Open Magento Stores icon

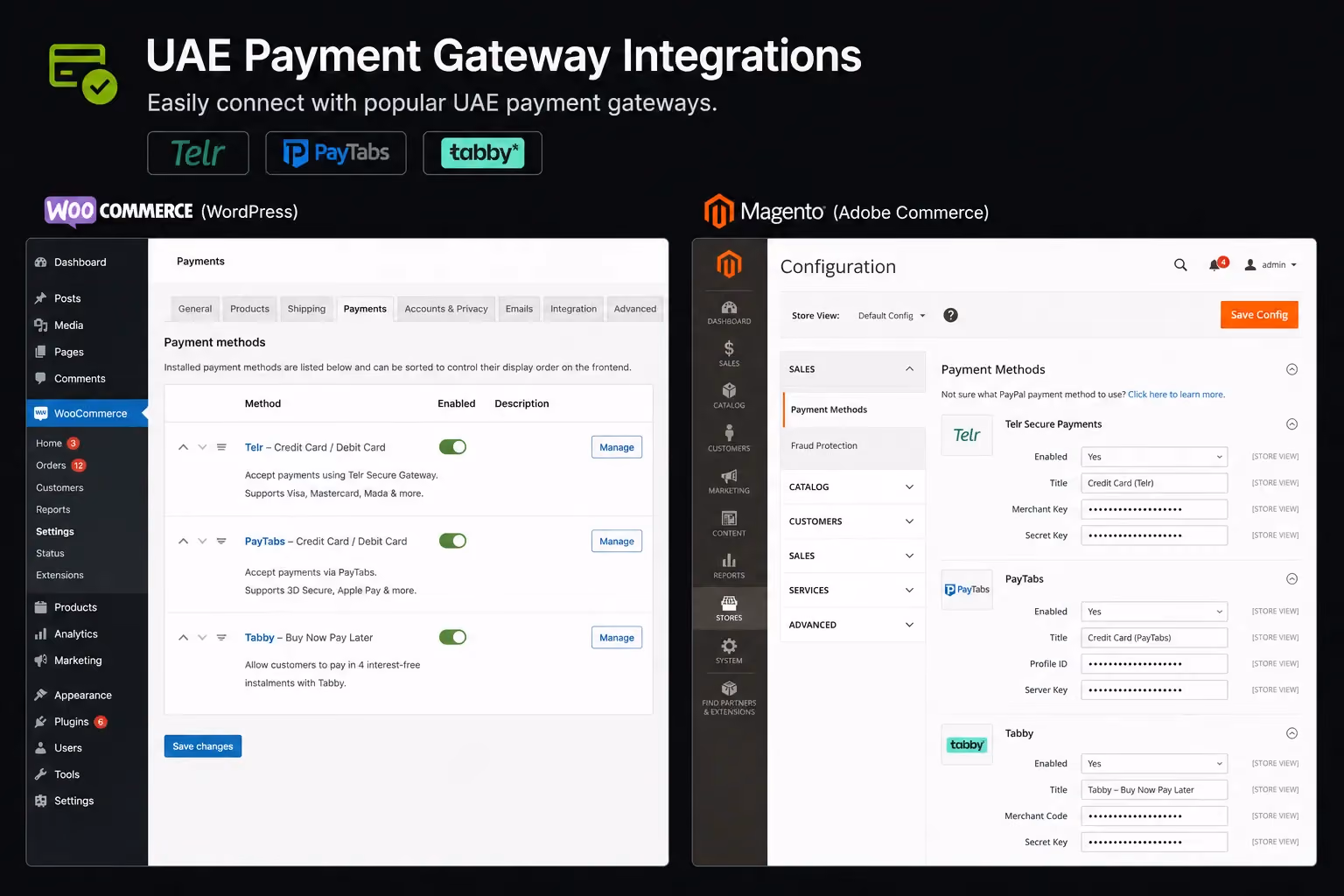point(729,608)
